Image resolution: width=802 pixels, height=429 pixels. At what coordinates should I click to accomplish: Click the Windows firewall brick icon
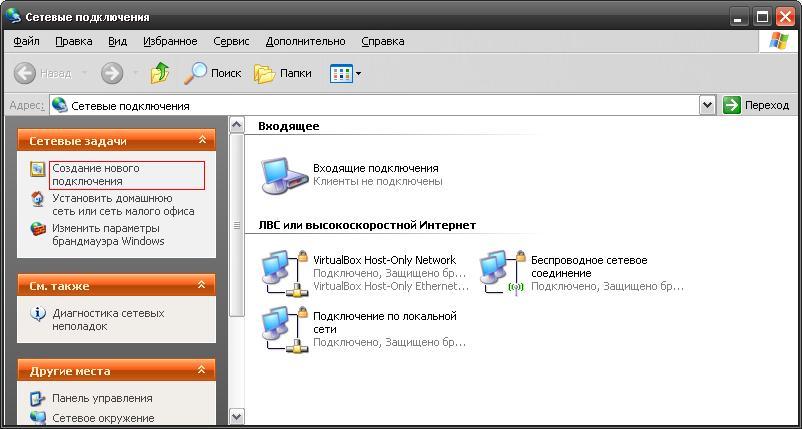click(x=38, y=229)
